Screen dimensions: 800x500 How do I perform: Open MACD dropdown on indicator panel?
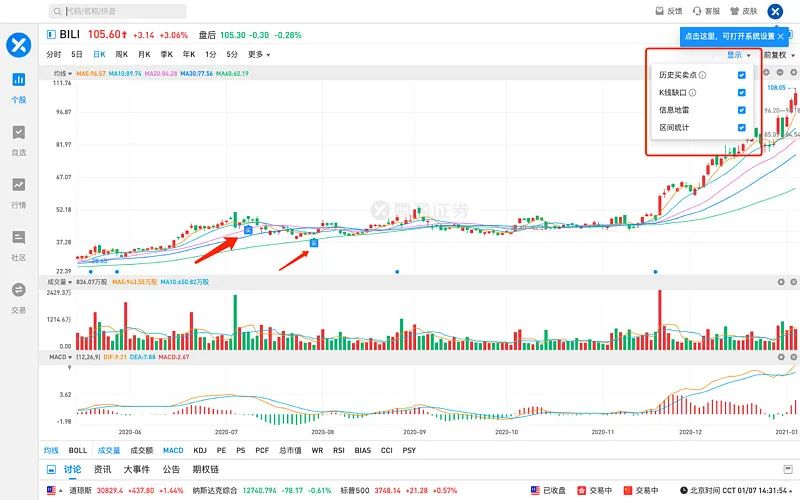(x=61, y=357)
